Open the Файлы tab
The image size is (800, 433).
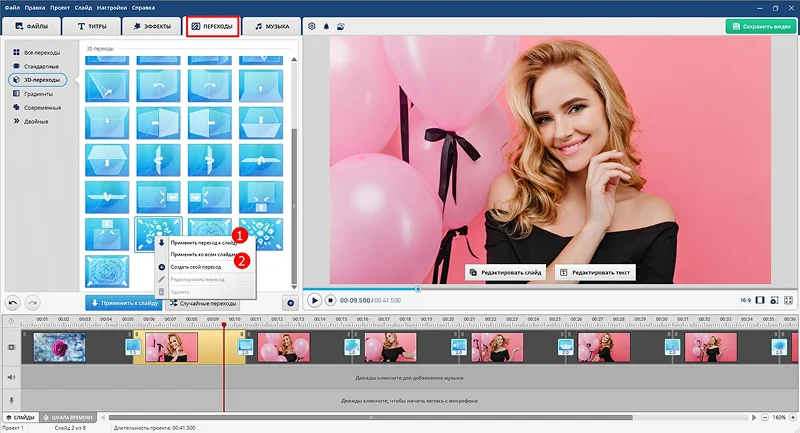pos(31,26)
